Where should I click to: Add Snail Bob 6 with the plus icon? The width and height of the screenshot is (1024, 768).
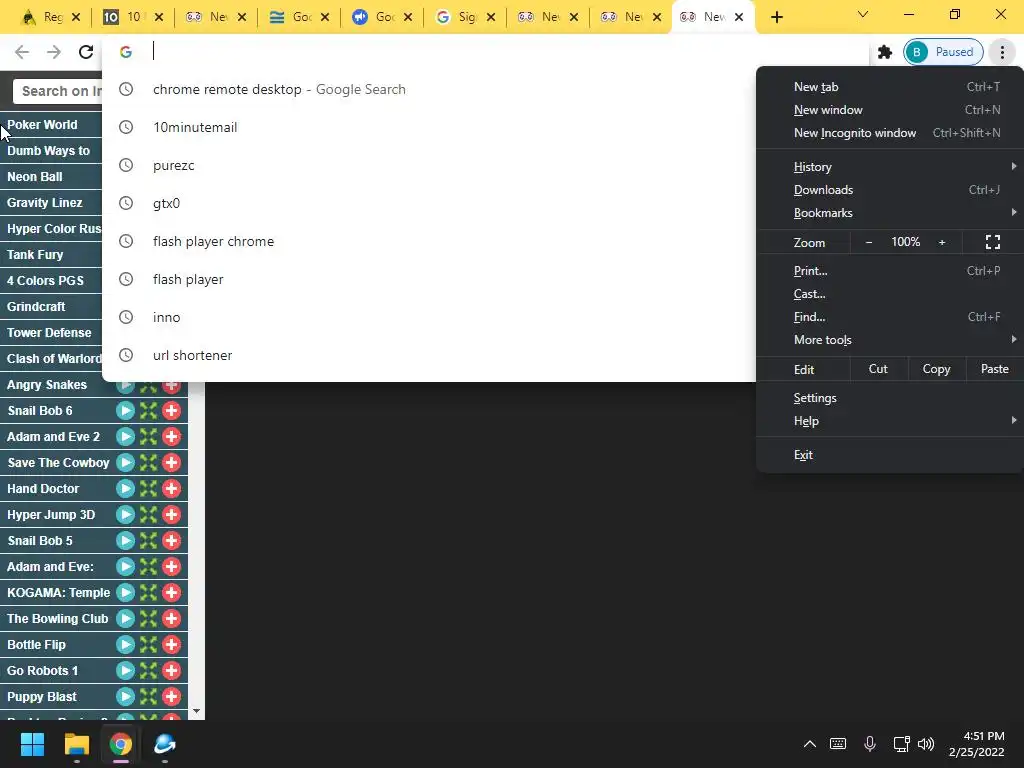172,411
